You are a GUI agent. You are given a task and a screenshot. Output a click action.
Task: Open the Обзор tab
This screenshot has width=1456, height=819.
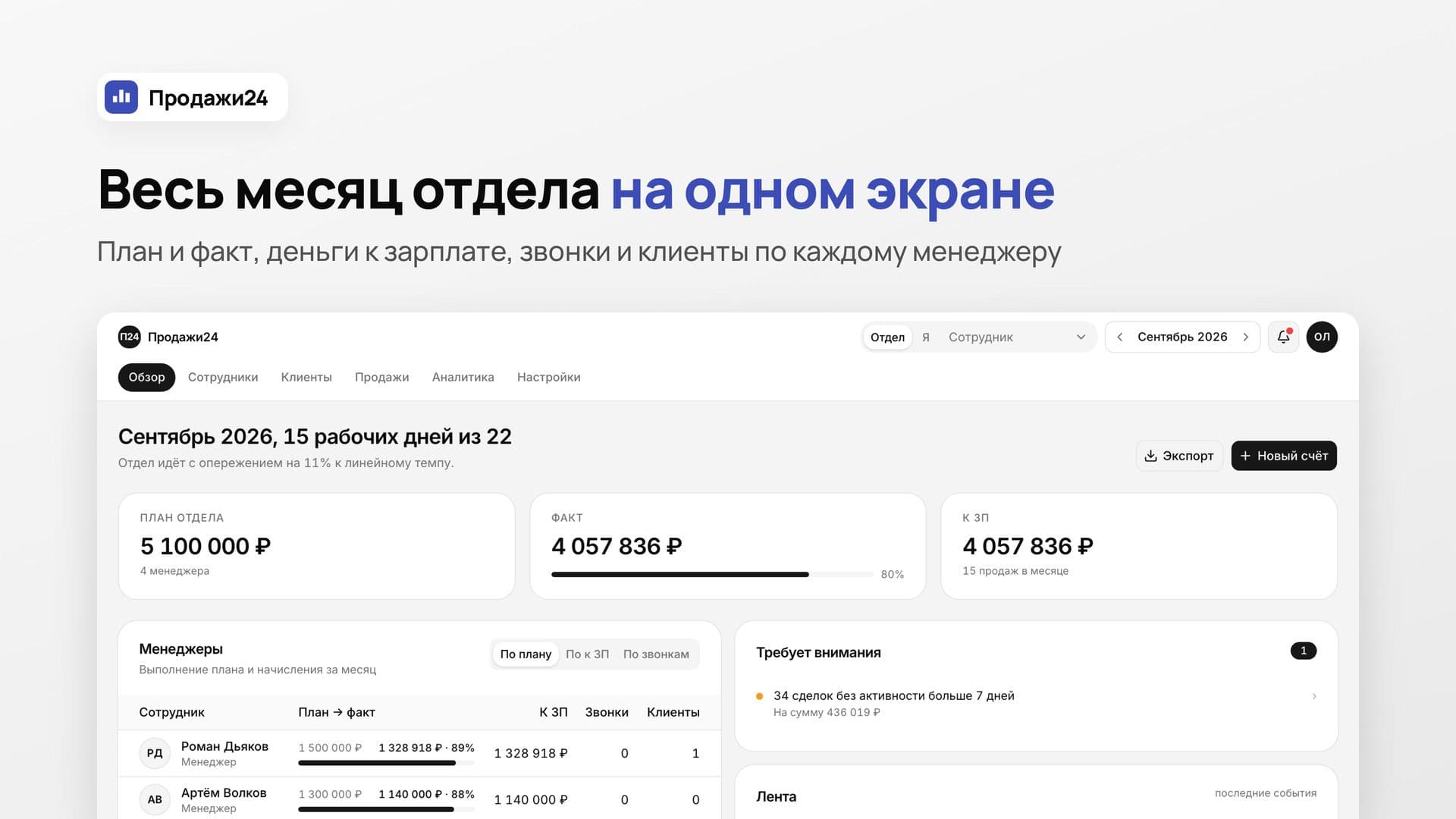[x=146, y=377]
